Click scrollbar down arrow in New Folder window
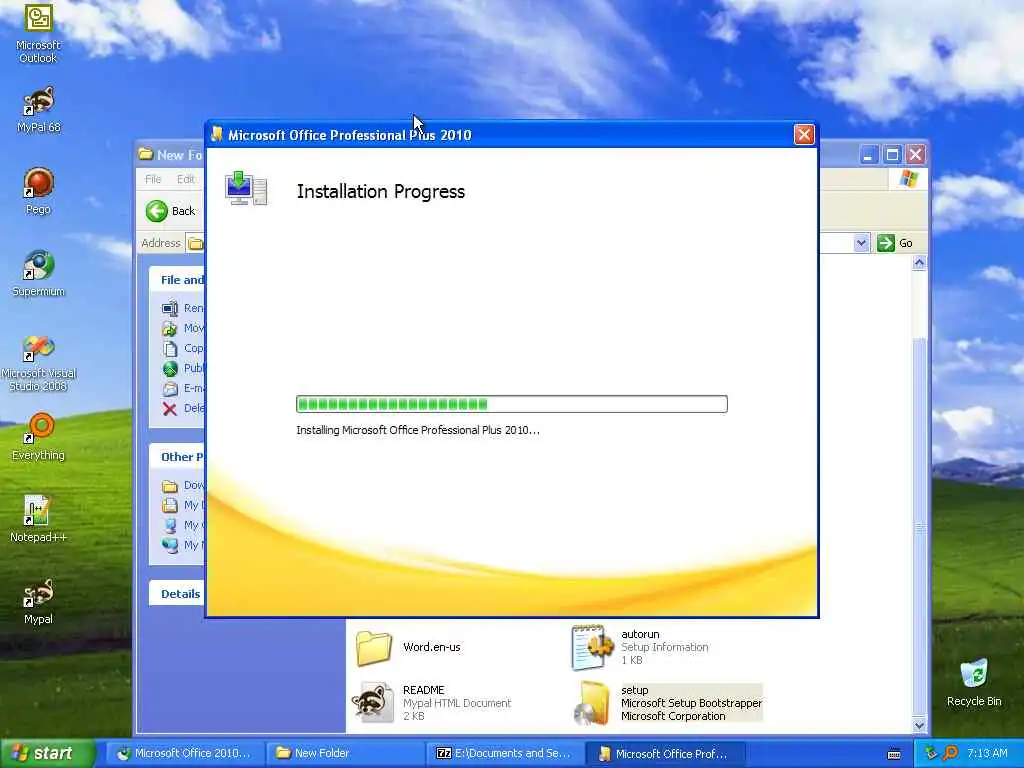Screen dimensions: 1024x768 pyautogui.click(x=920, y=725)
